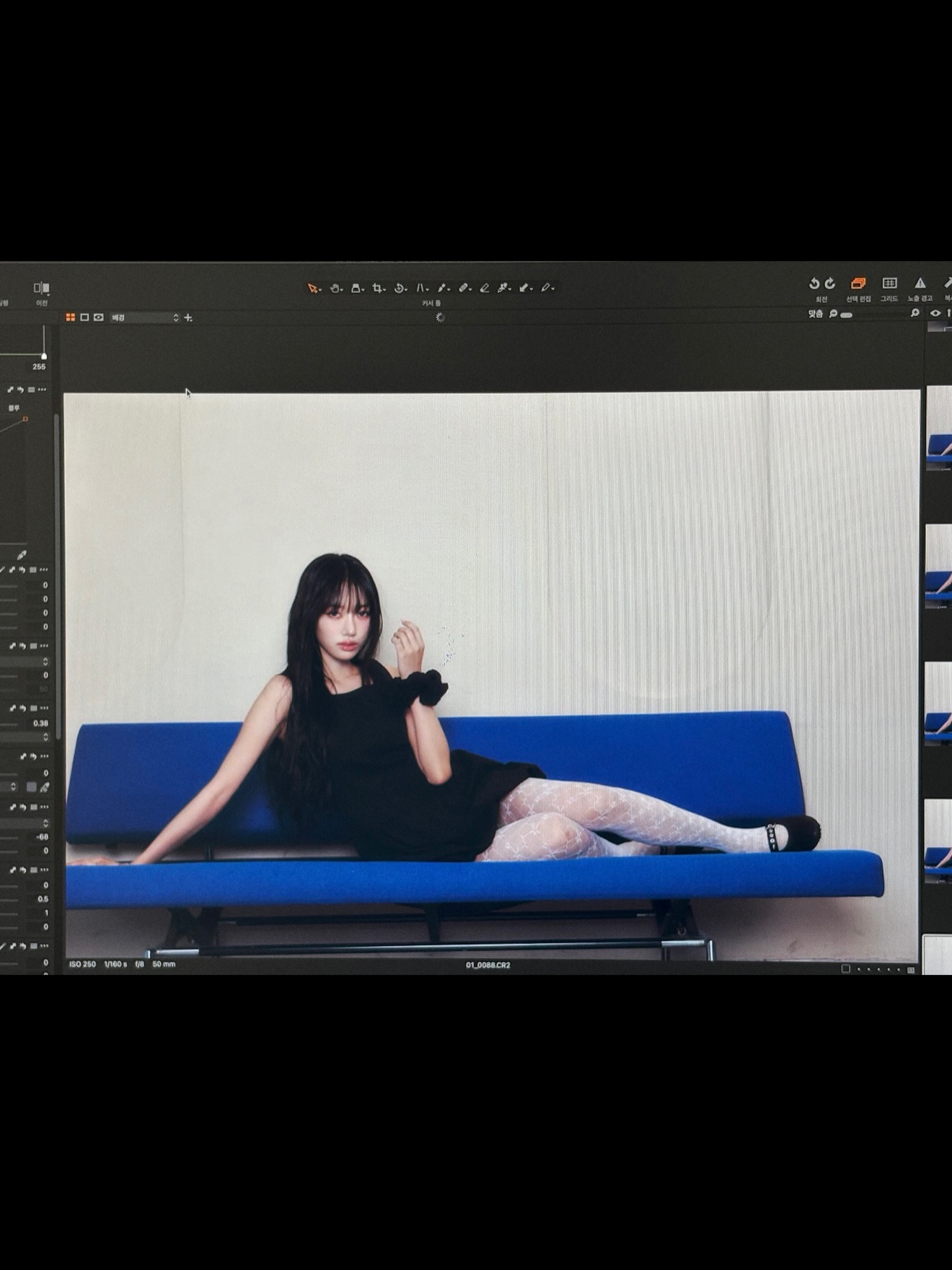Toggle Edit Selected (선택 편집) variants

pyautogui.click(x=858, y=284)
